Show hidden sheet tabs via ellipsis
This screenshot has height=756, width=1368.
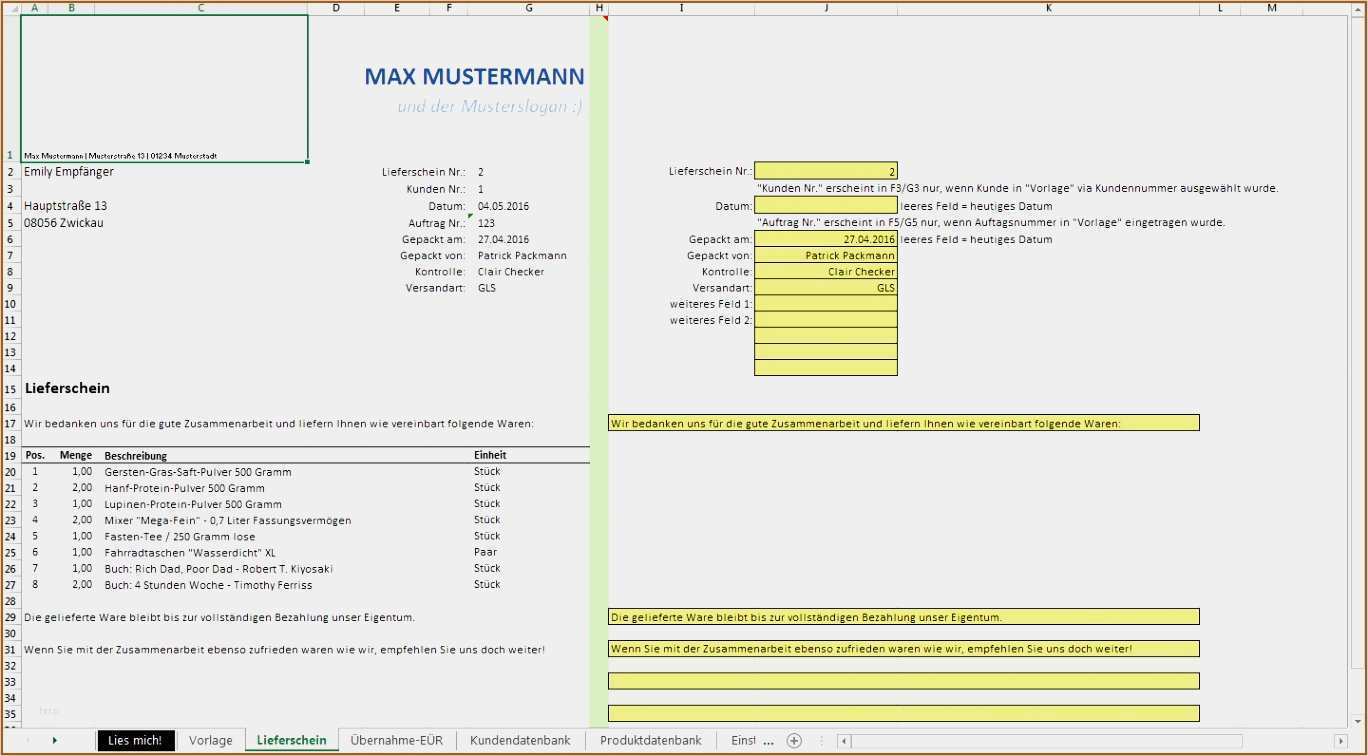768,741
